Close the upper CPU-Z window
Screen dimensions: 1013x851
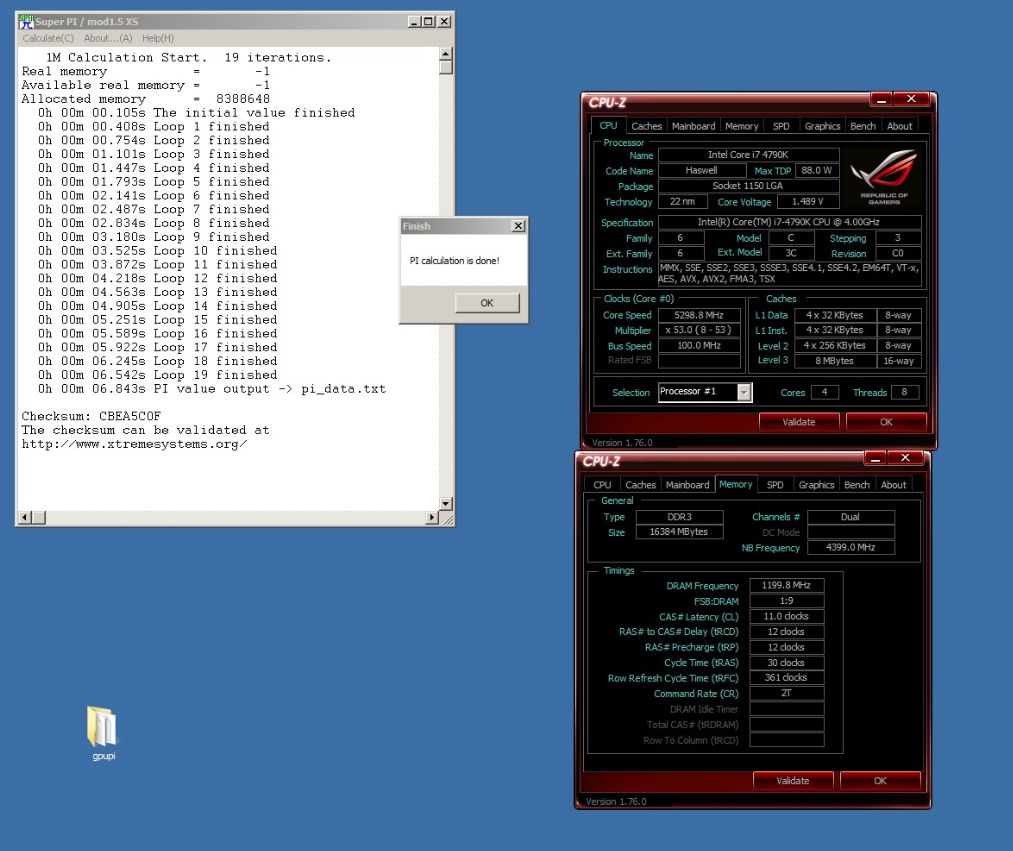pyautogui.click(x=911, y=99)
